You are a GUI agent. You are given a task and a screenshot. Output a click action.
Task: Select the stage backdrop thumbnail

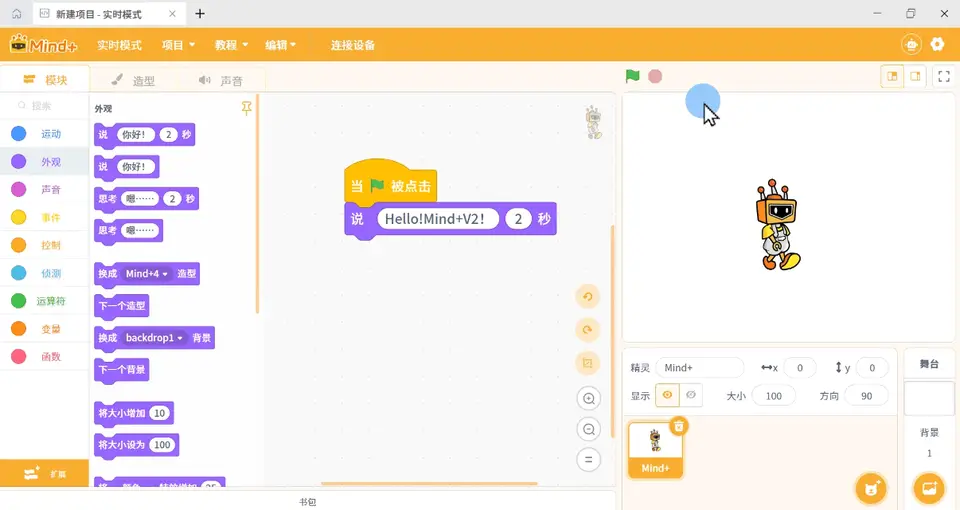point(929,399)
